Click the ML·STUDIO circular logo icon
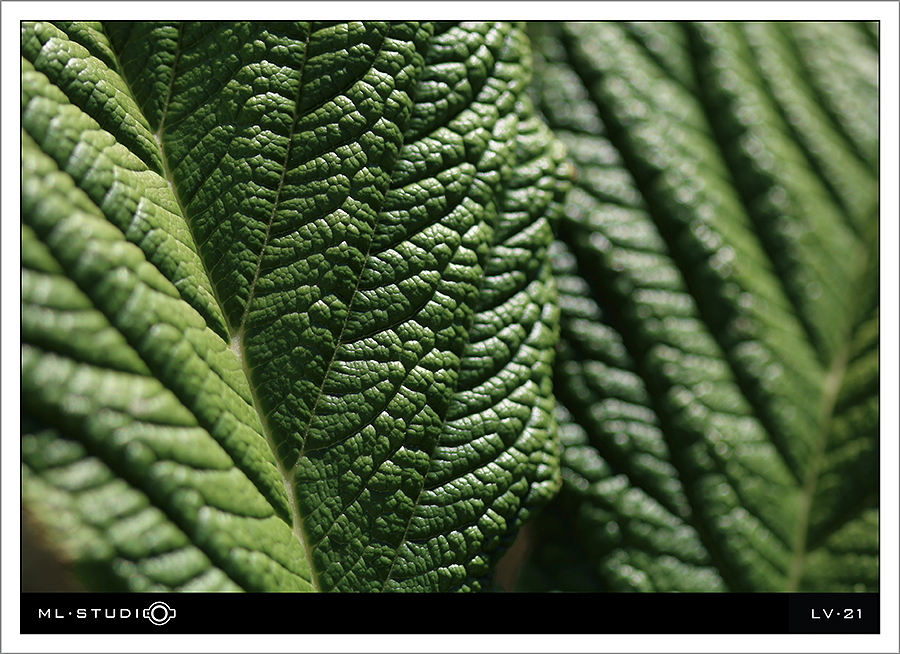900x654 pixels. (160, 613)
